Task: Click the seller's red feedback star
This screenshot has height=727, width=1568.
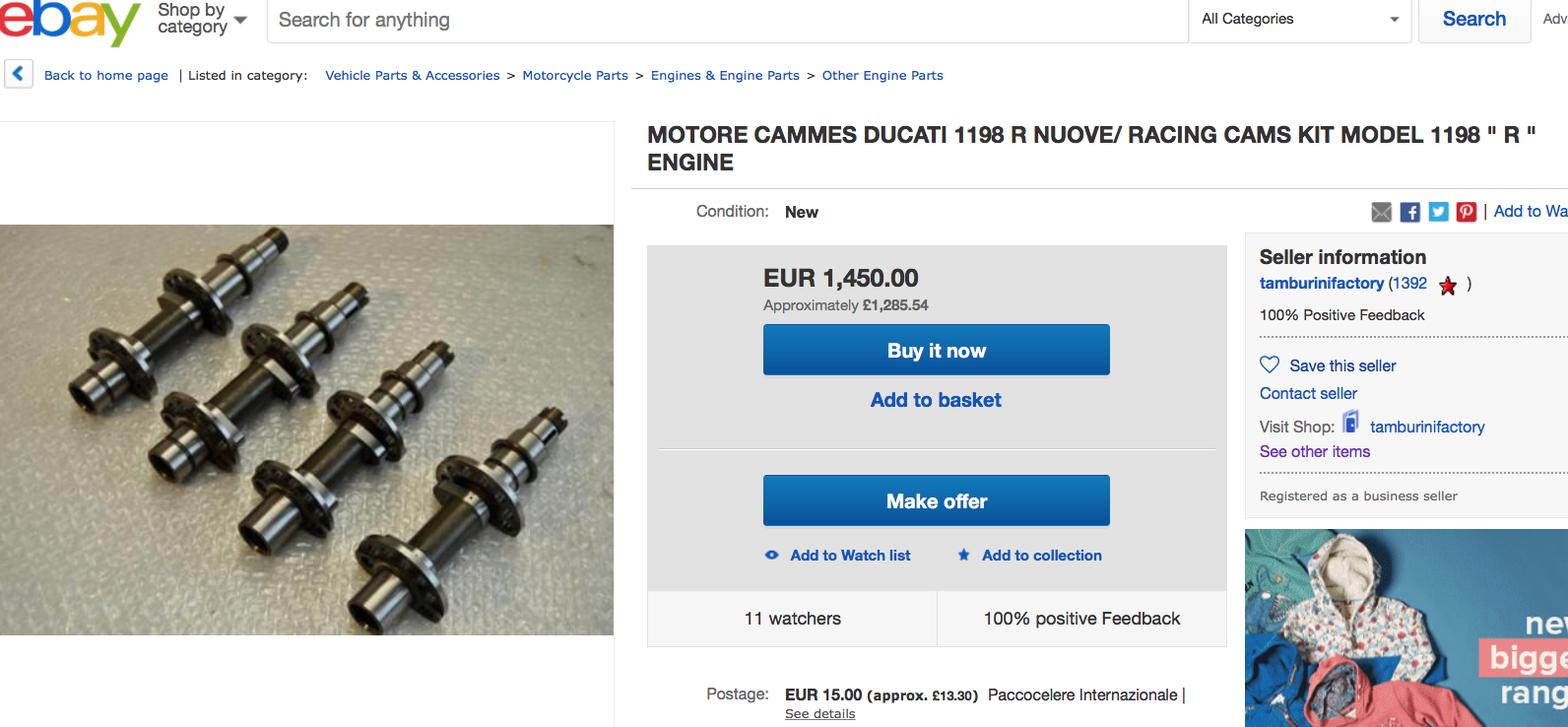Action: 1448,286
